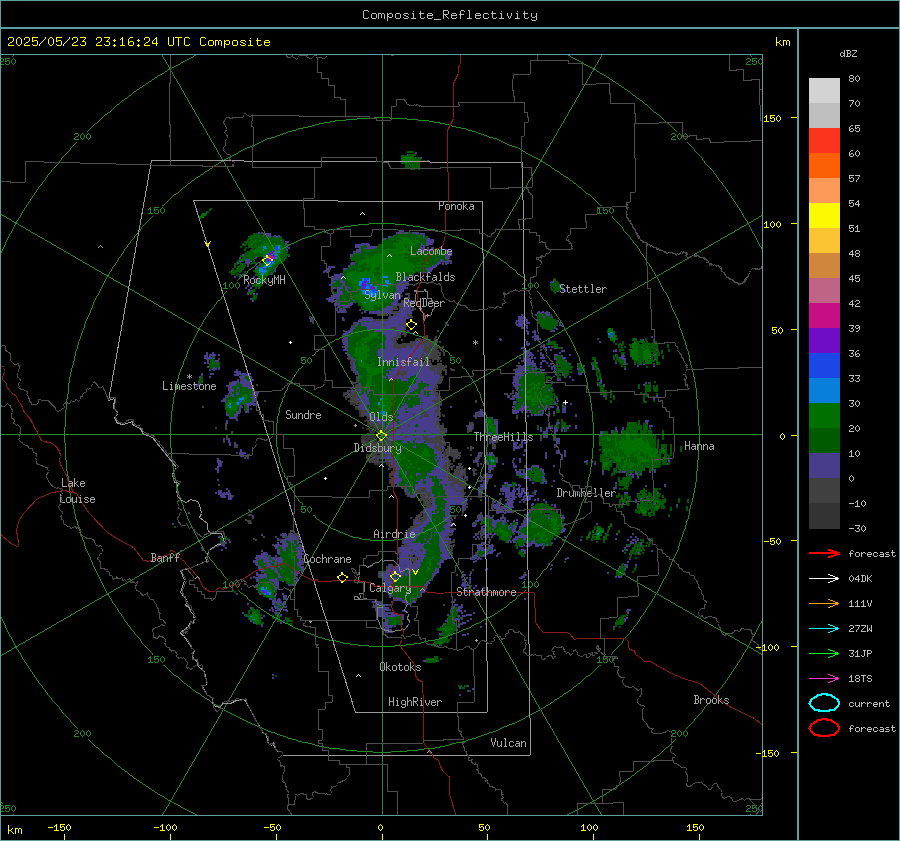Viewport: 900px width, 841px height.
Task: Click the white 04DK arrow icon
Action: coord(824,579)
